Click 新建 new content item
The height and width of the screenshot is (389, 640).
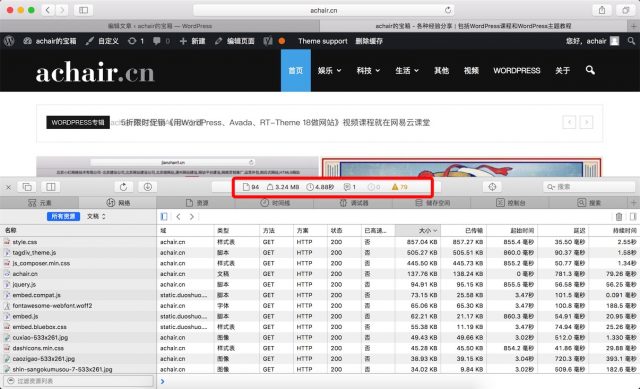[x=192, y=41]
